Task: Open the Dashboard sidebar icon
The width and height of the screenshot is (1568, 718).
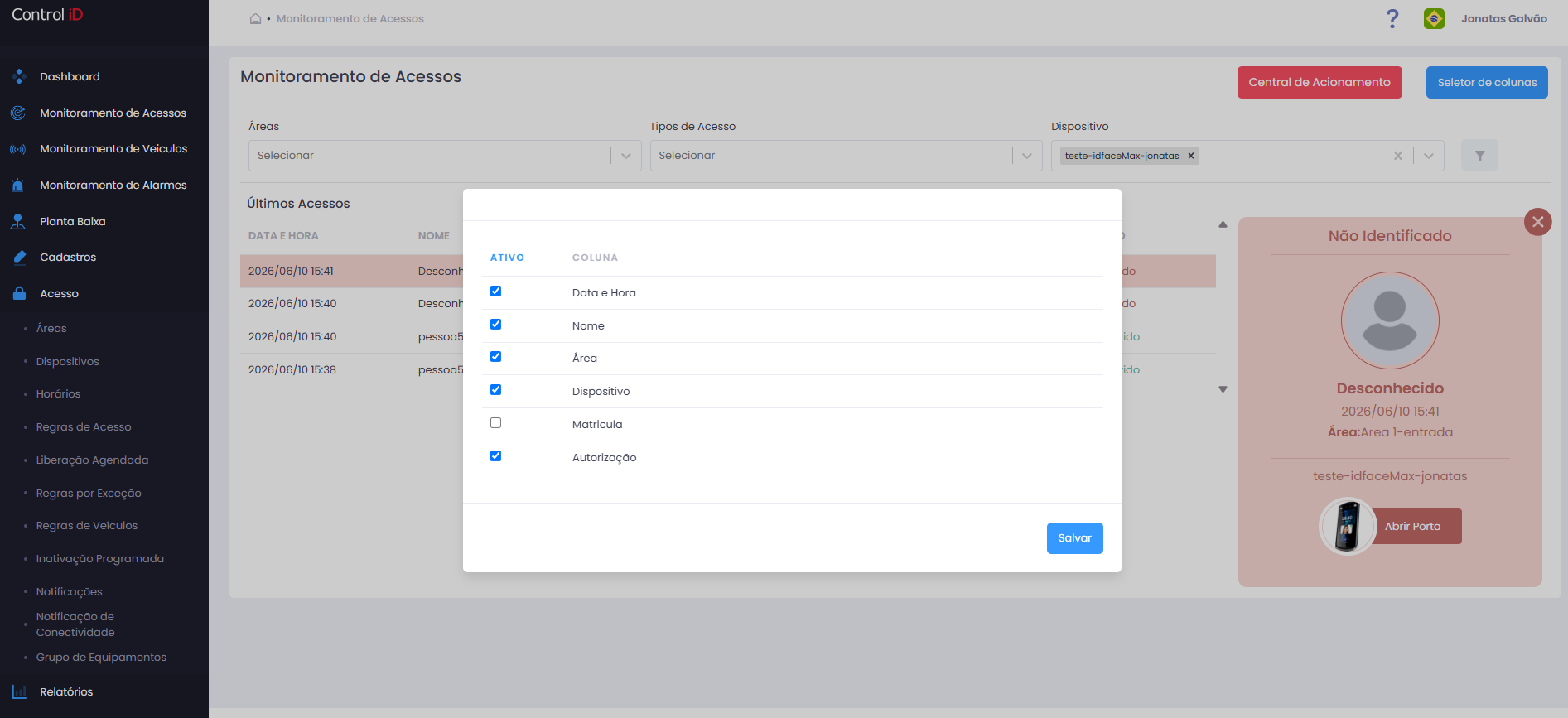Action: [19, 76]
